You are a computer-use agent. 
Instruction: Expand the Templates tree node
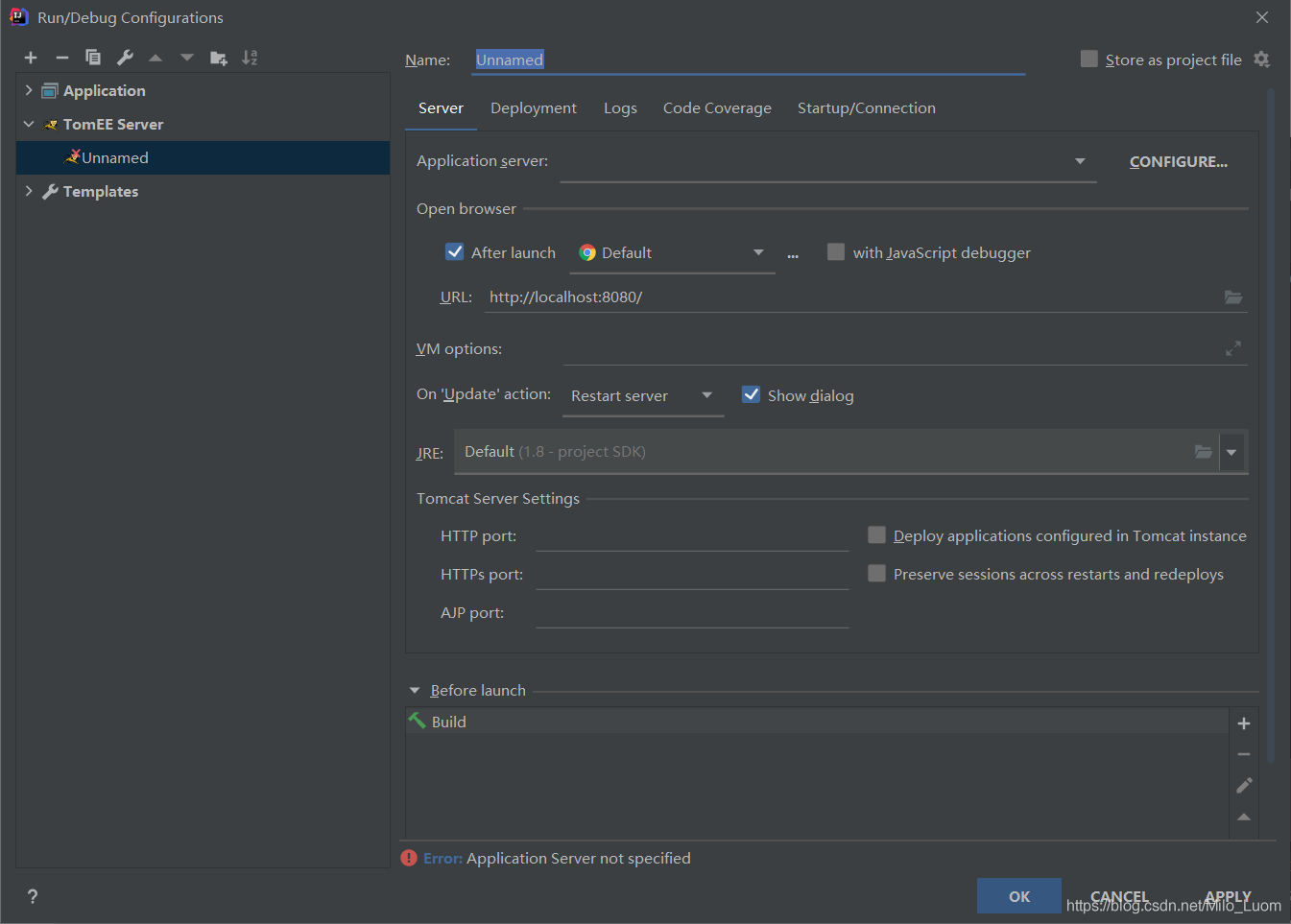[29, 191]
